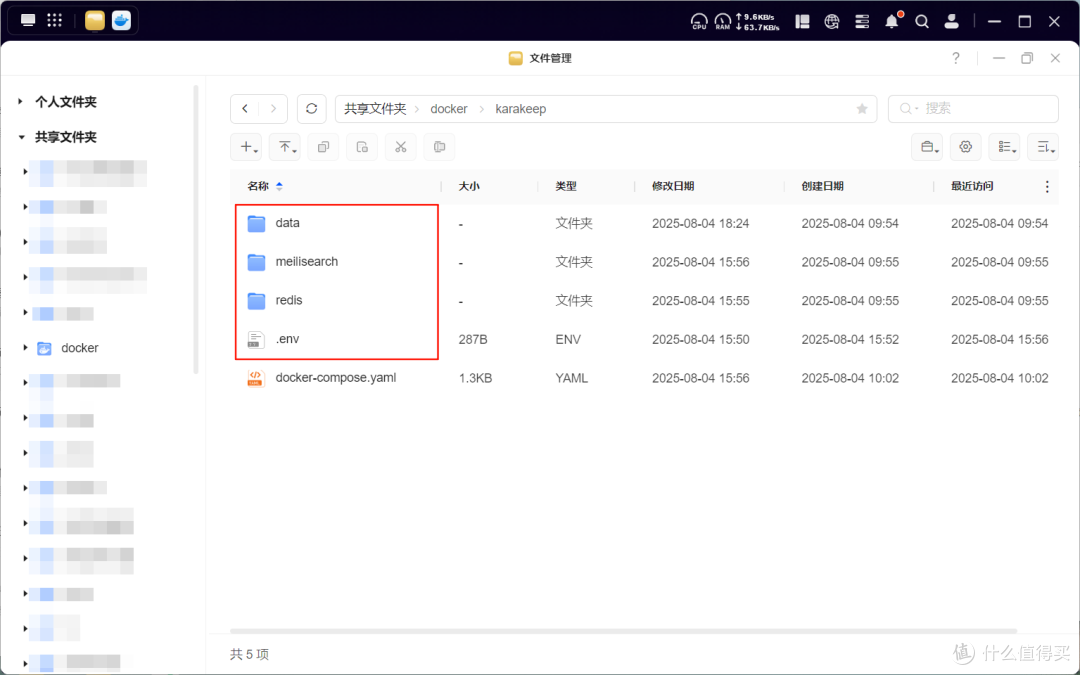Image resolution: width=1080 pixels, height=675 pixels.
Task: Click the Copy icon in the toolbar
Action: (322, 146)
